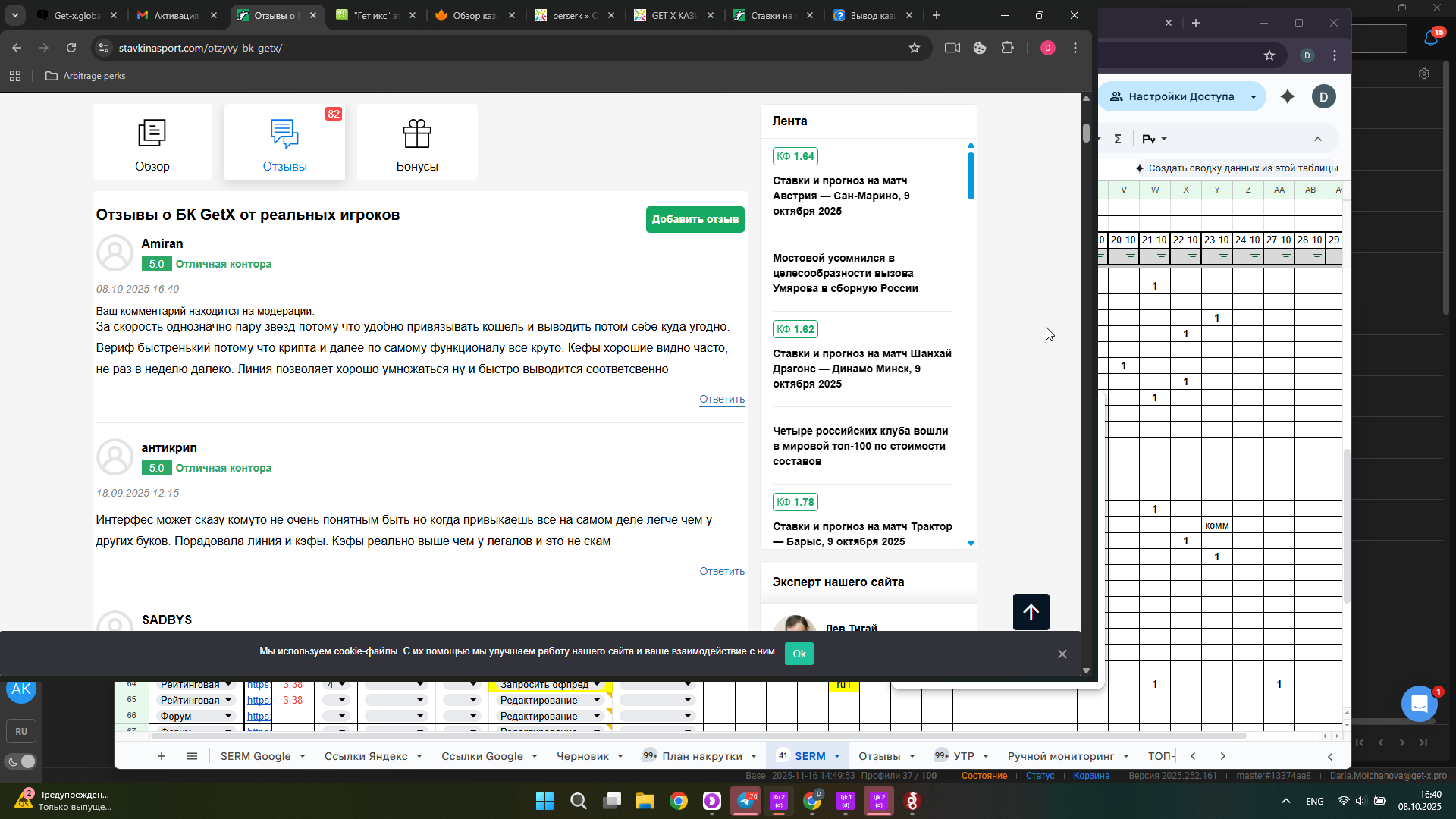Open the Обзор document section
Screen dimensions: 1456x819
pyautogui.click(x=152, y=143)
